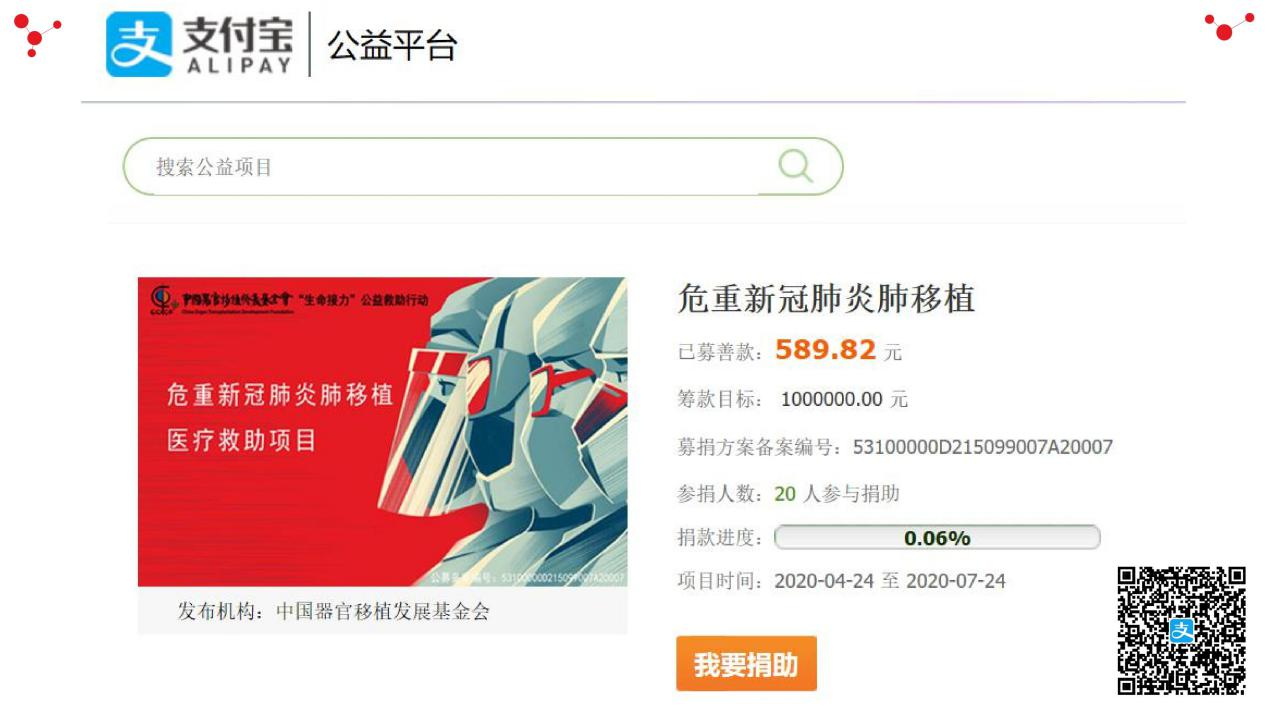
Task: Click the small Alipay icon inside the QR code
Action: [1182, 631]
